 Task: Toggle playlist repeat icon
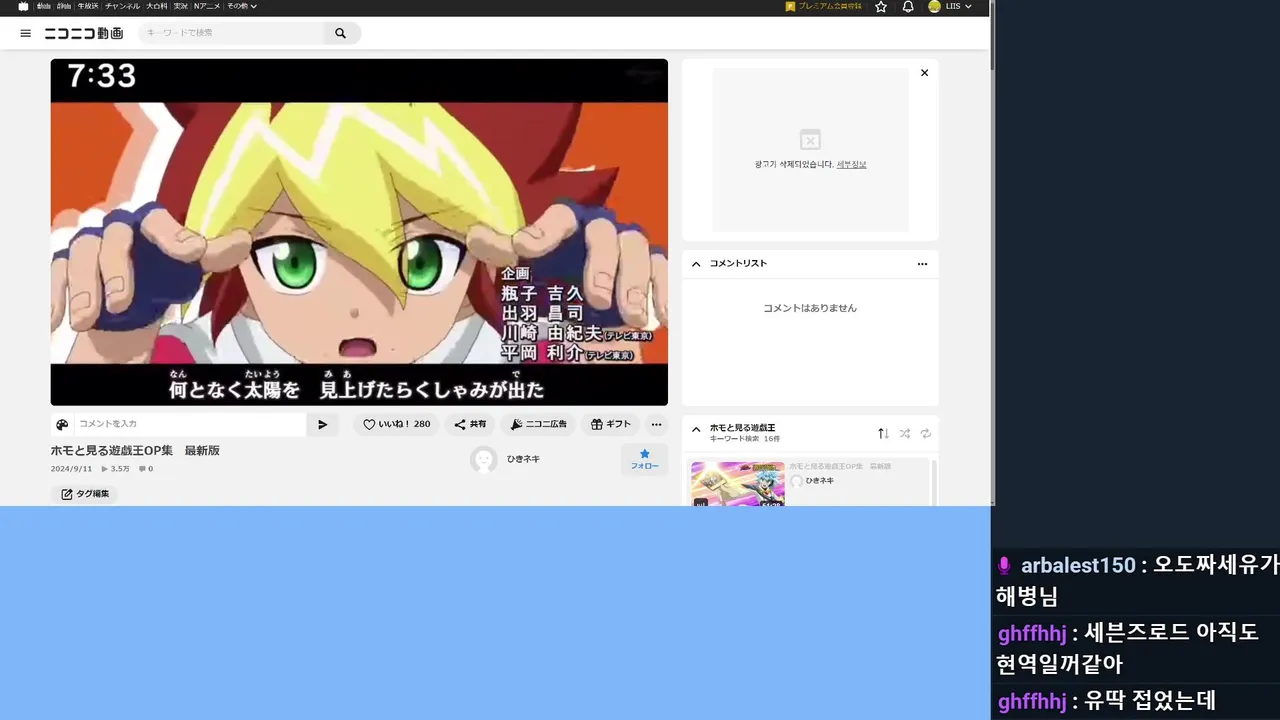coord(925,433)
